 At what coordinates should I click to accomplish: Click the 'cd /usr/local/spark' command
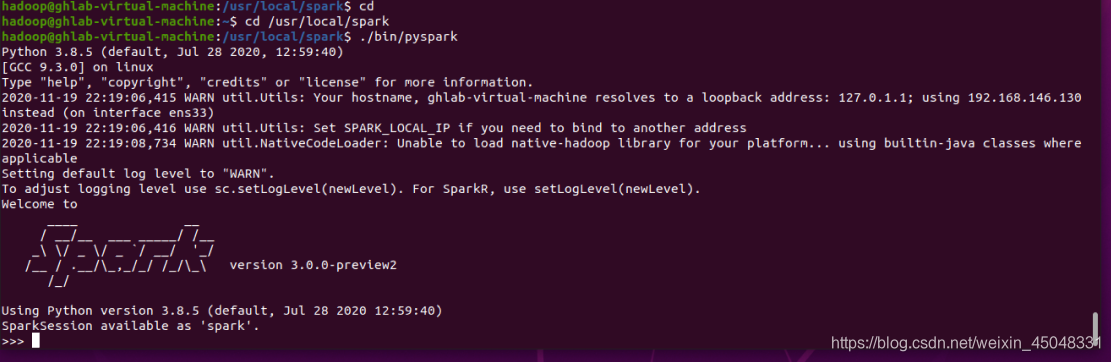coord(317,21)
